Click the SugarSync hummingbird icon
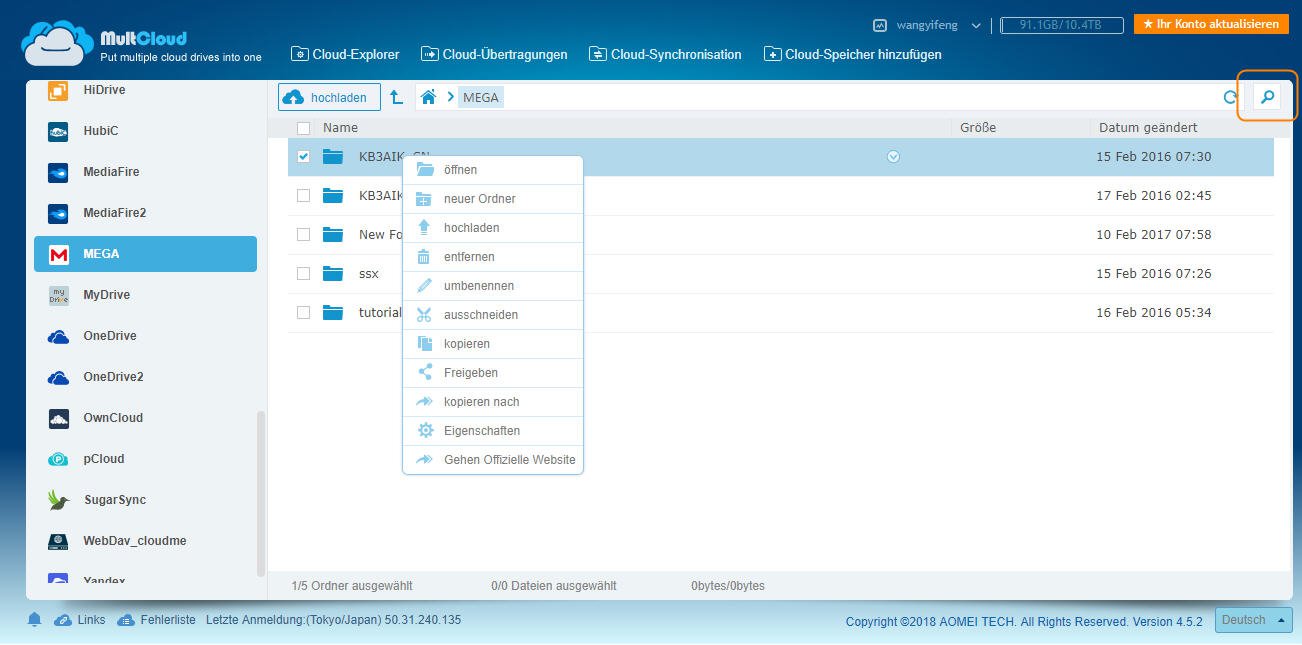 coord(59,500)
